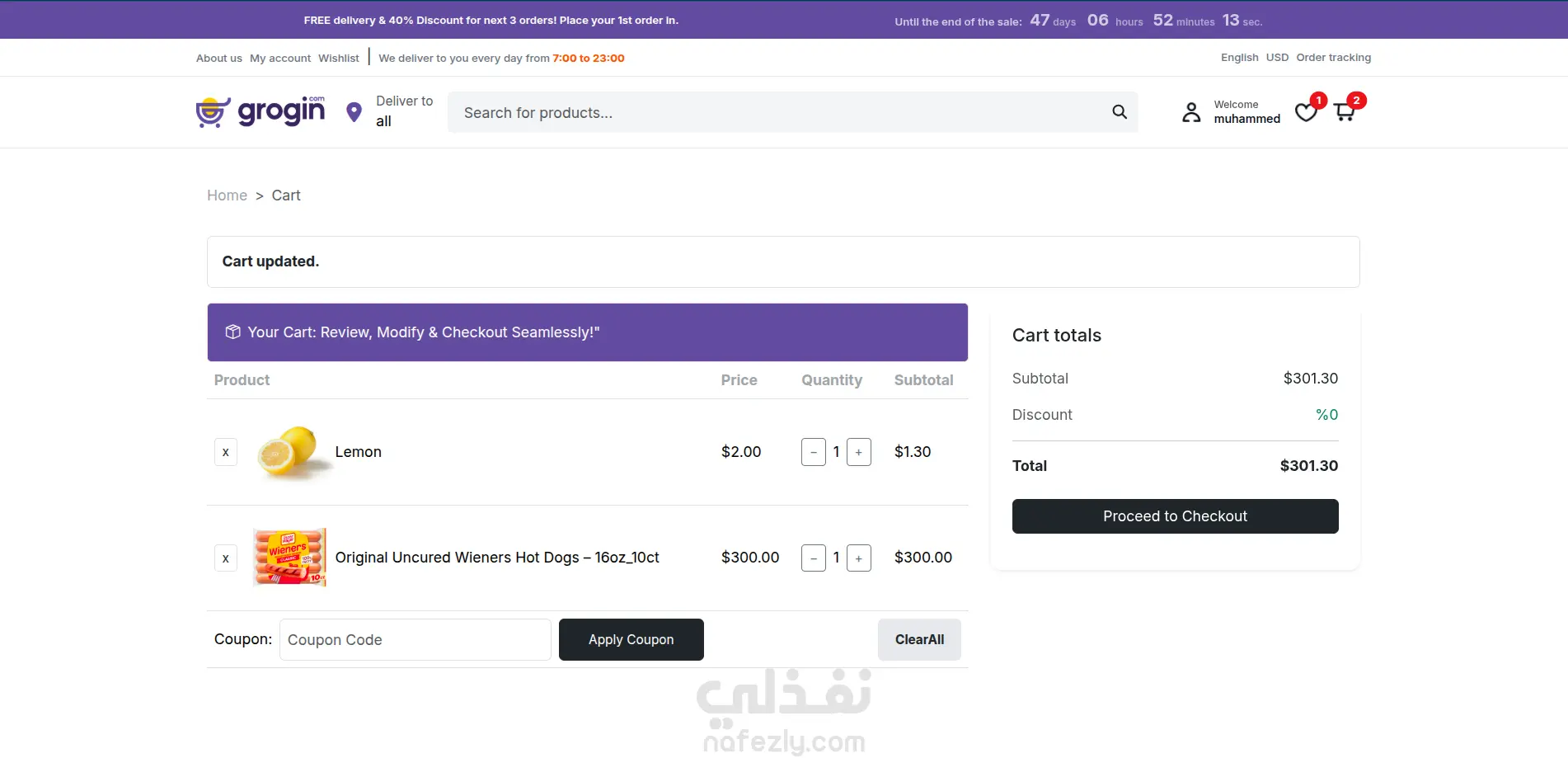Image resolution: width=1568 pixels, height=758 pixels.
Task: Remove Lemon from the cart
Action: coord(226,452)
